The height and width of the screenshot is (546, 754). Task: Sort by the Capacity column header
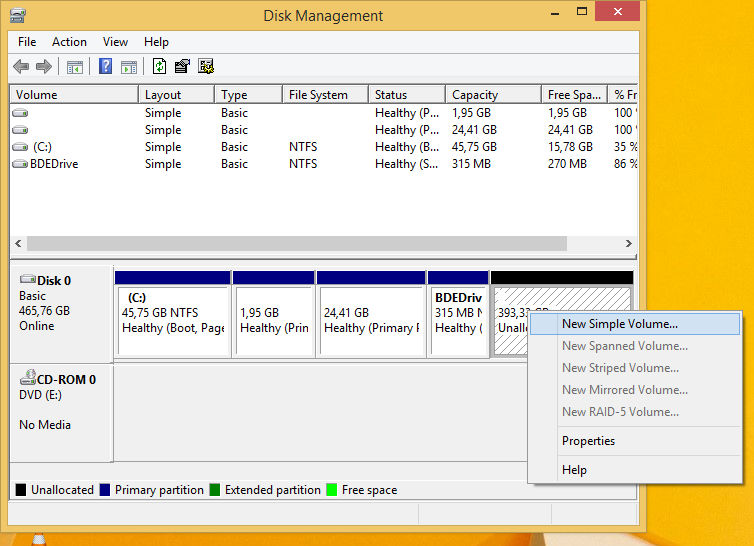click(x=493, y=95)
